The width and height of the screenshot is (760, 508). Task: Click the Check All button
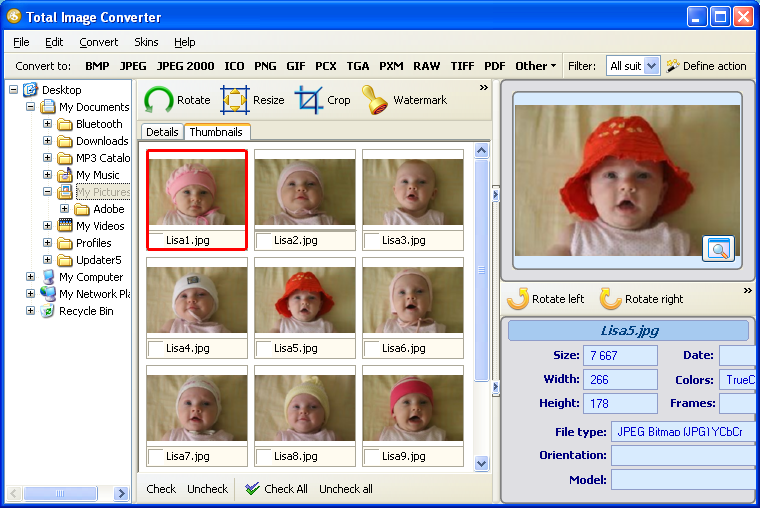[275, 489]
